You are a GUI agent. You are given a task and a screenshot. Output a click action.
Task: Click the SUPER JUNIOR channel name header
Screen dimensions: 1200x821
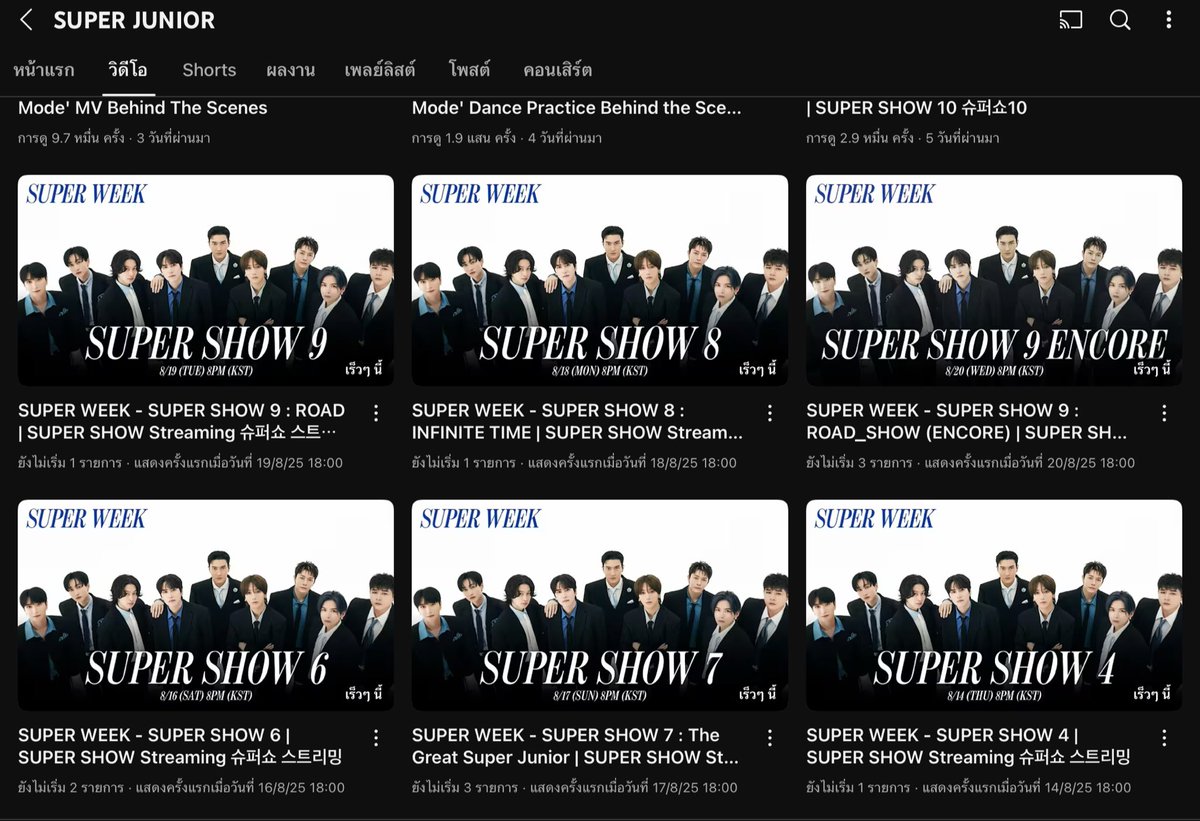coord(134,20)
